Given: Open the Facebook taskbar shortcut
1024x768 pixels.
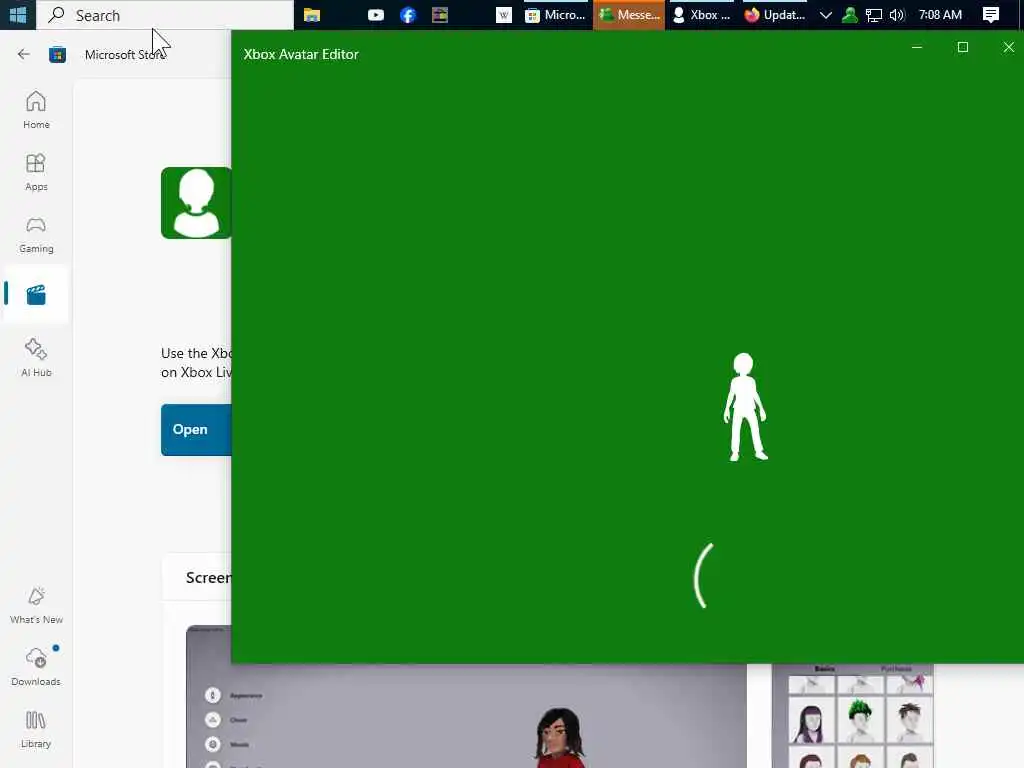Looking at the screenshot, I should coord(408,14).
